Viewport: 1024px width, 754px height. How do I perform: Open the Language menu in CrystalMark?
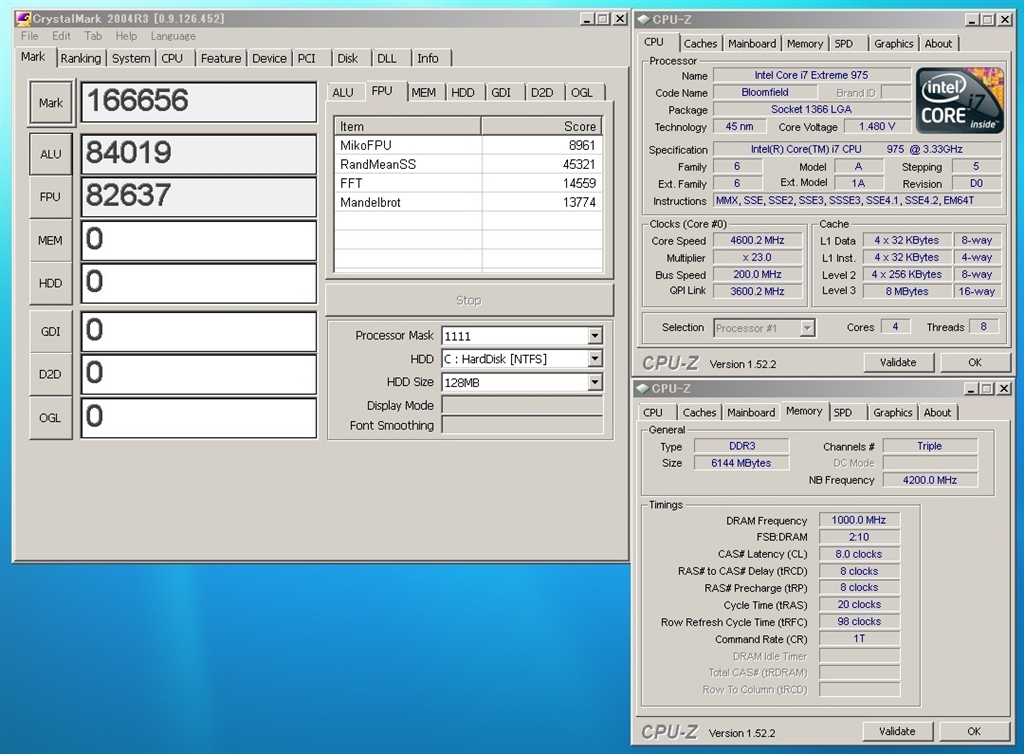coord(173,36)
